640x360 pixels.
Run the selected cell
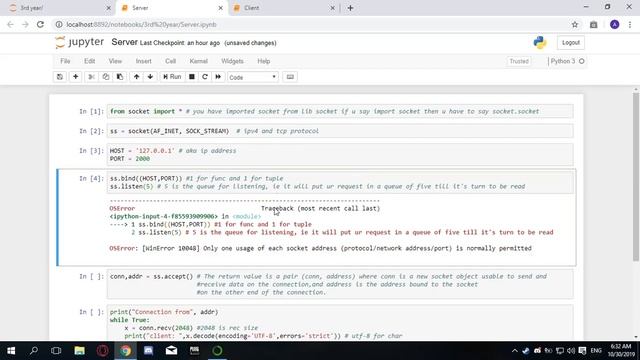[172, 77]
